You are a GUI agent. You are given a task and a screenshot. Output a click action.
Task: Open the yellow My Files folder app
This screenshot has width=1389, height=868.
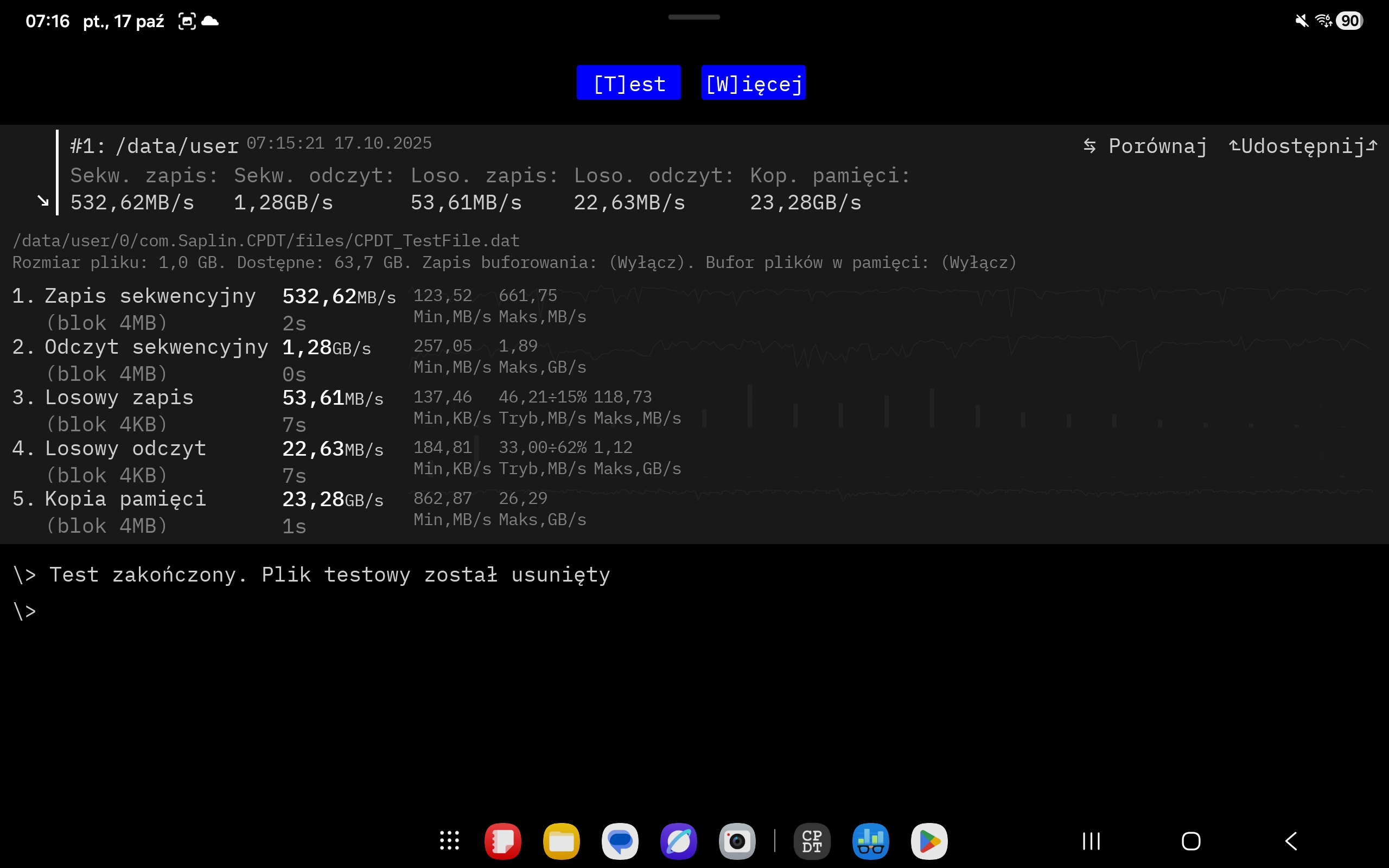pyautogui.click(x=561, y=841)
